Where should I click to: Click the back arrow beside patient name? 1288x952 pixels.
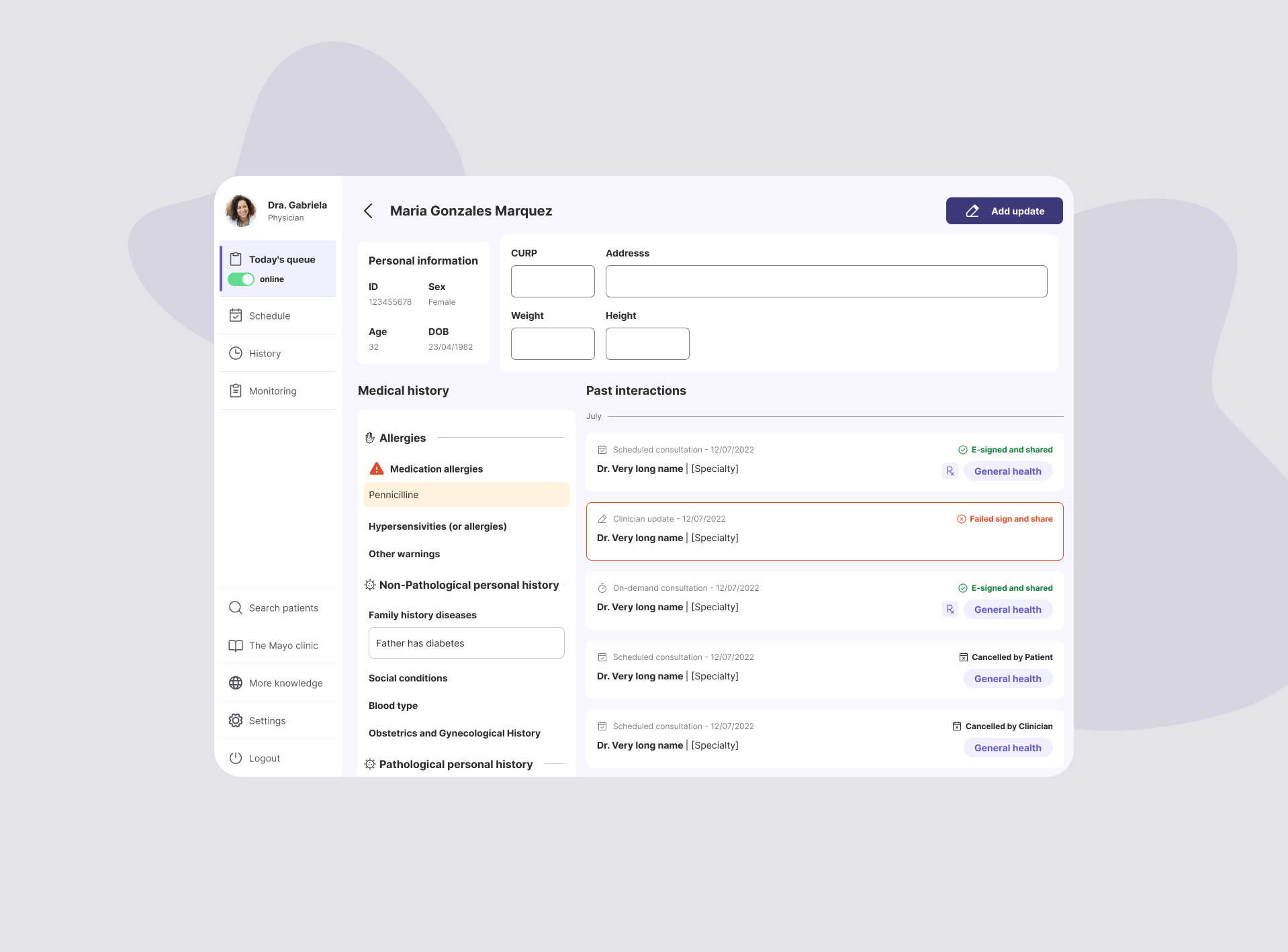pos(368,211)
